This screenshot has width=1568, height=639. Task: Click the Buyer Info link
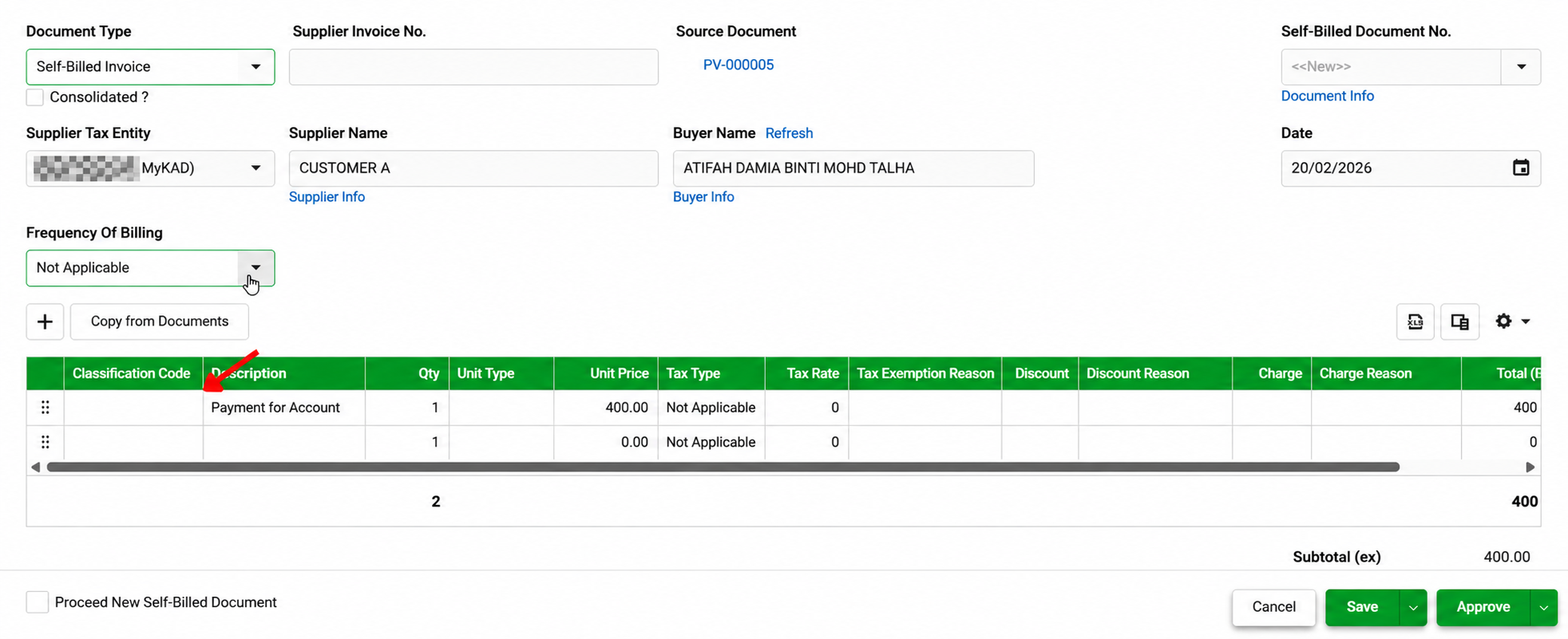(x=703, y=197)
